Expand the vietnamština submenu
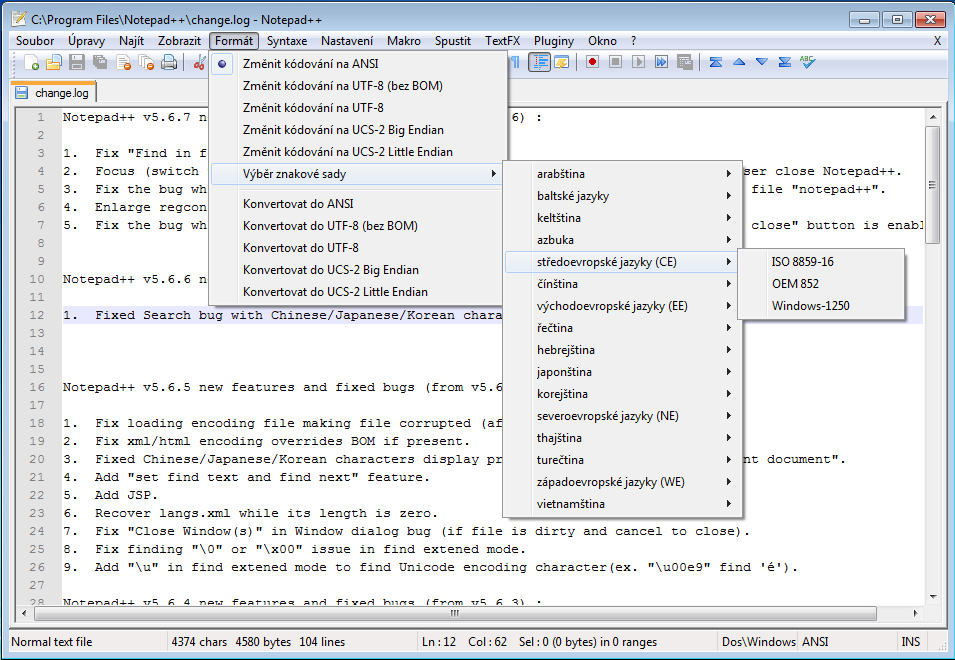 (x=622, y=504)
